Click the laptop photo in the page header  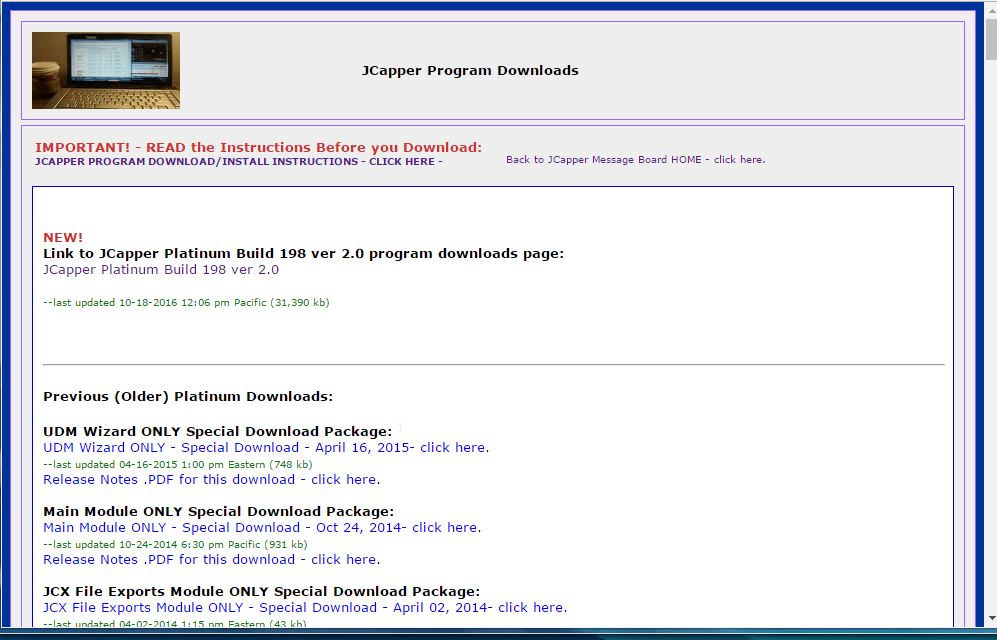[106, 71]
